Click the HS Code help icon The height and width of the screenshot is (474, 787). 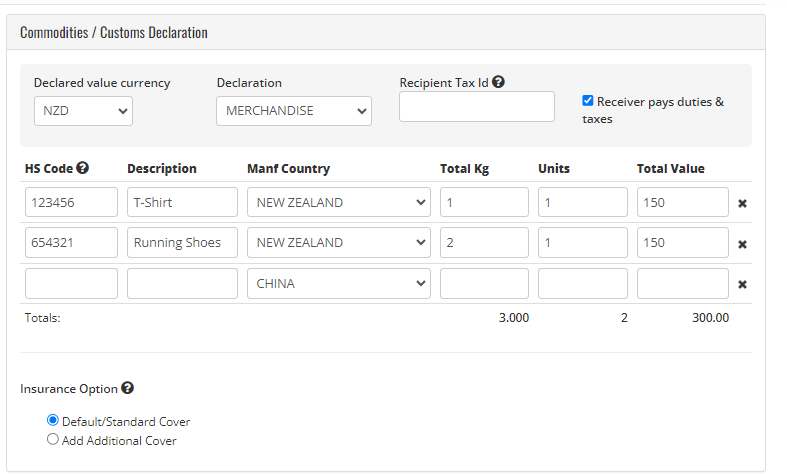(82, 168)
